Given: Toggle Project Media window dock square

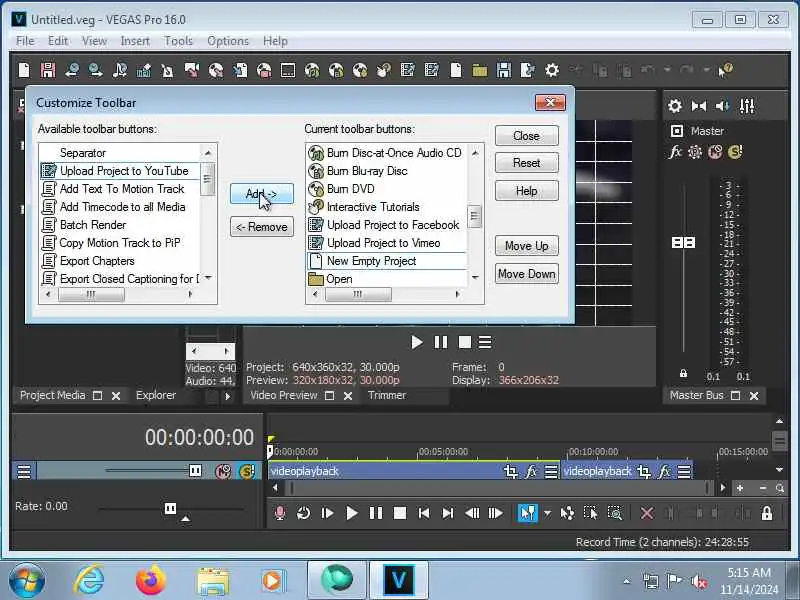Looking at the screenshot, I should (x=97, y=396).
